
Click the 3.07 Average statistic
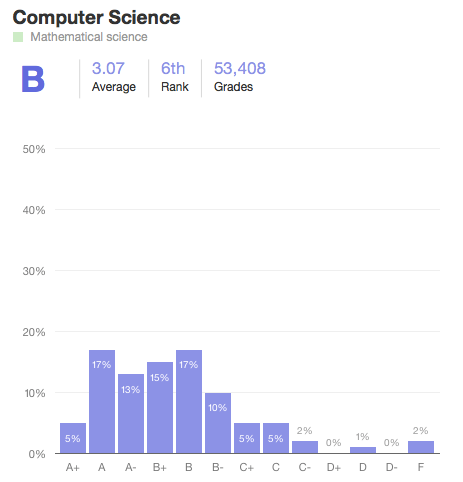(x=114, y=77)
